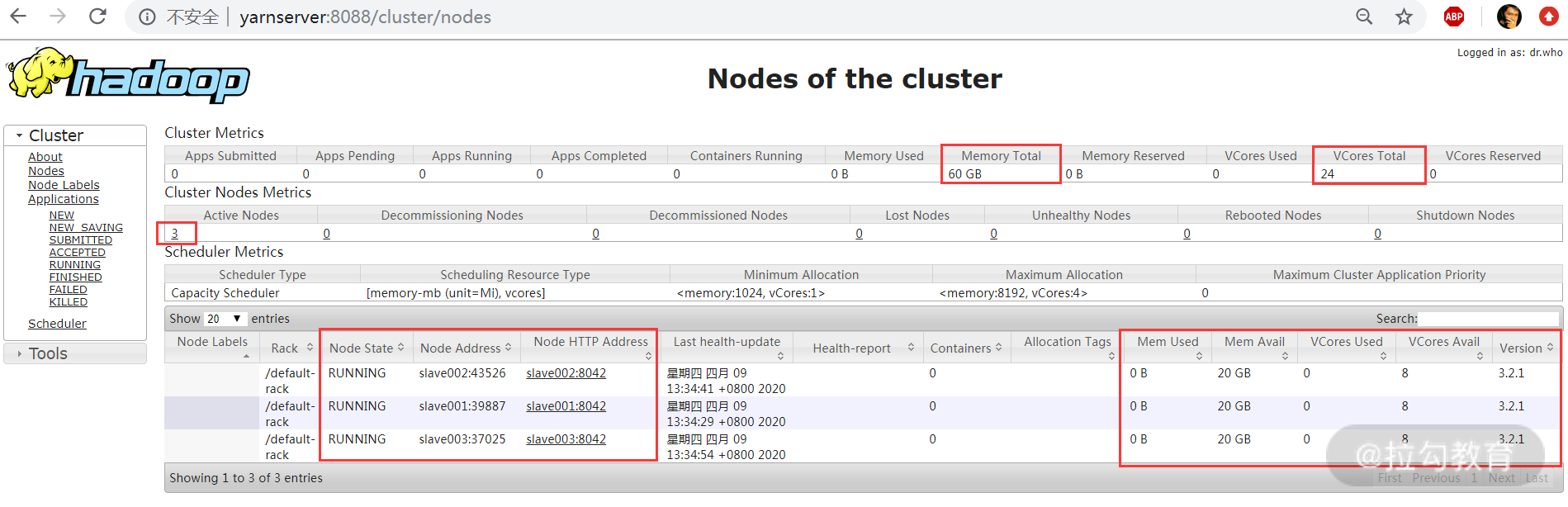Viewport: 1568px width, 507px height.
Task: Select the slave003:37025 address cell
Action: point(462,439)
